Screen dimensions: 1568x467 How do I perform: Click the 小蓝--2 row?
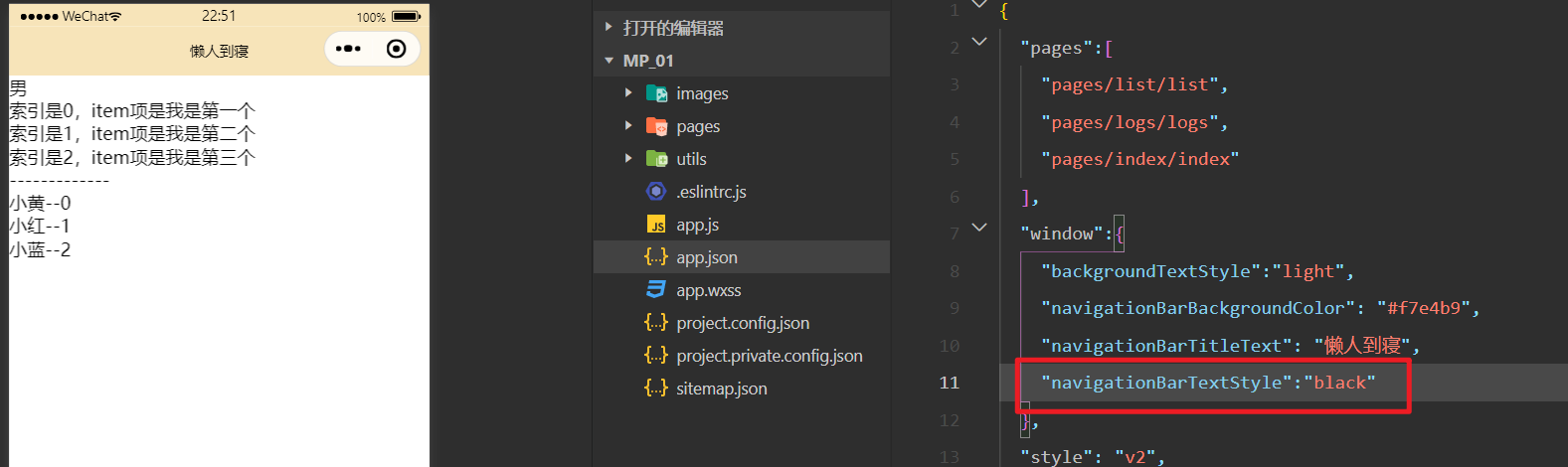40,250
